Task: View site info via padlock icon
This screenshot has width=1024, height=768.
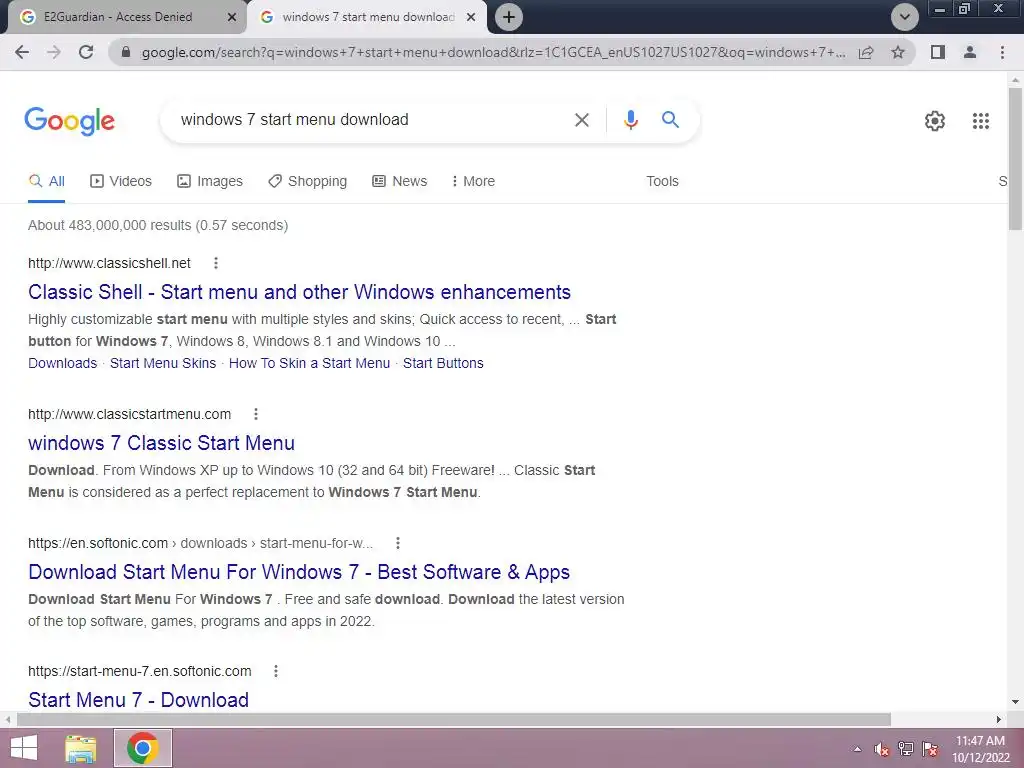Action: [127, 52]
